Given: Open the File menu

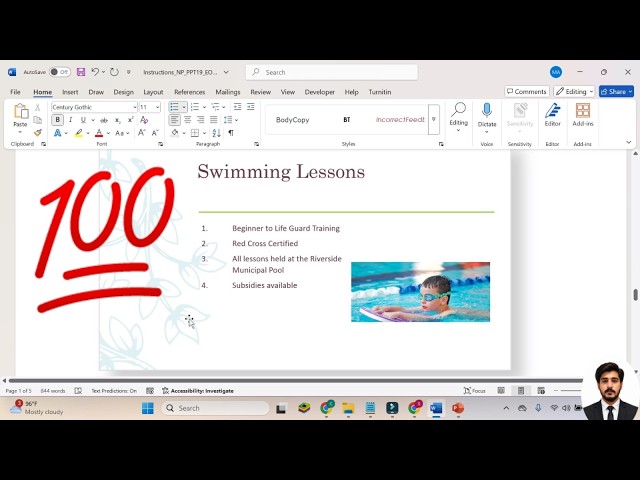Looking at the screenshot, I should 16,92.
